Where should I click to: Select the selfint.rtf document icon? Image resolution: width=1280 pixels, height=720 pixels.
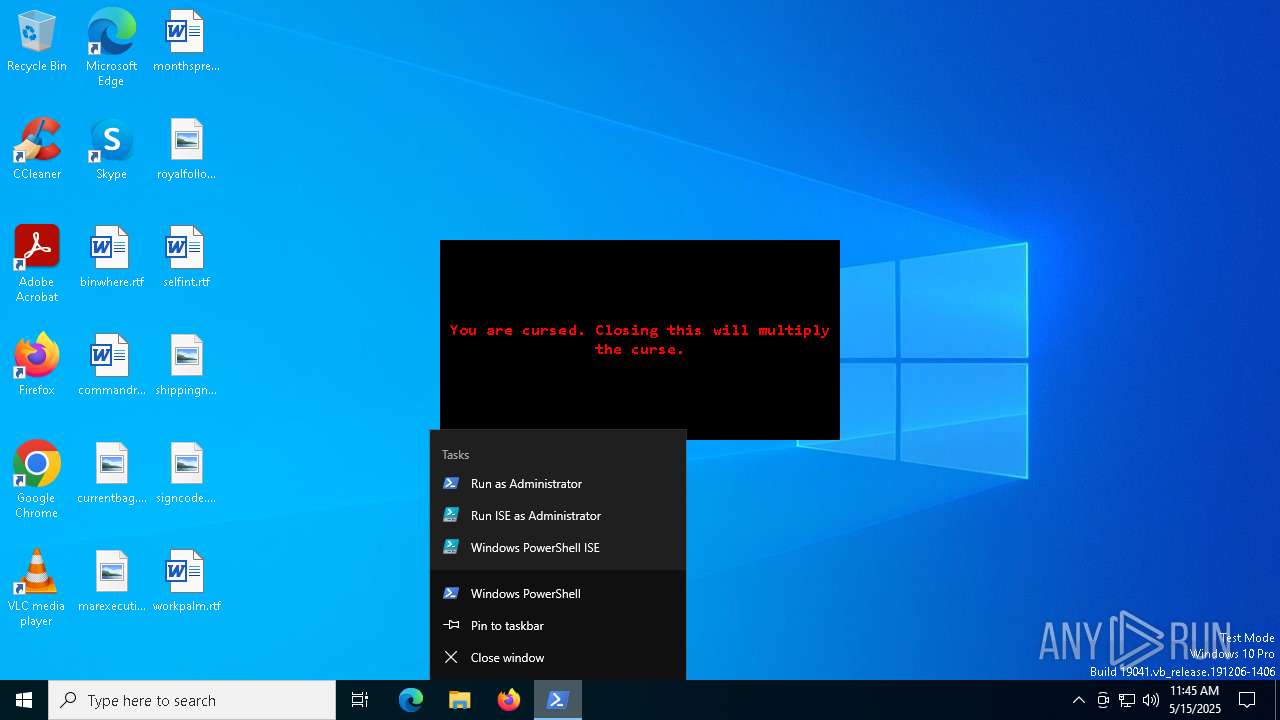click(186, 258)
